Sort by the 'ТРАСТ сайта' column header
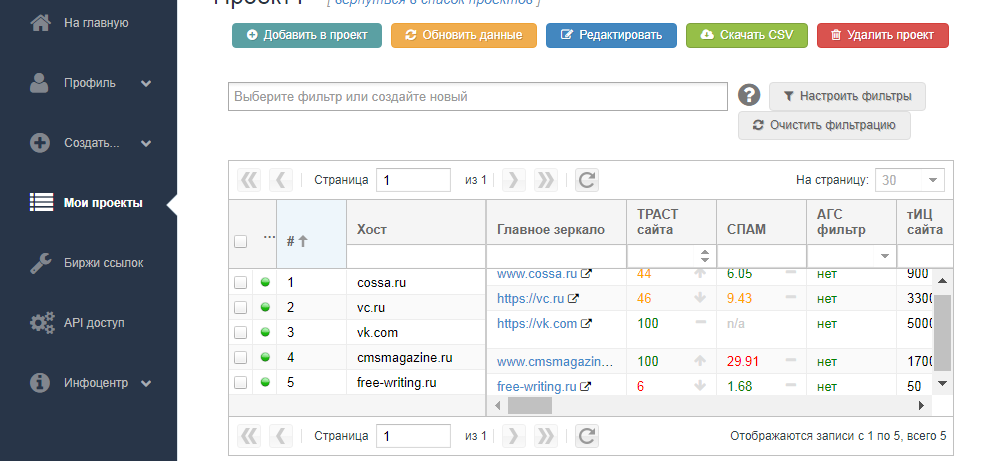 pos(672,222)
